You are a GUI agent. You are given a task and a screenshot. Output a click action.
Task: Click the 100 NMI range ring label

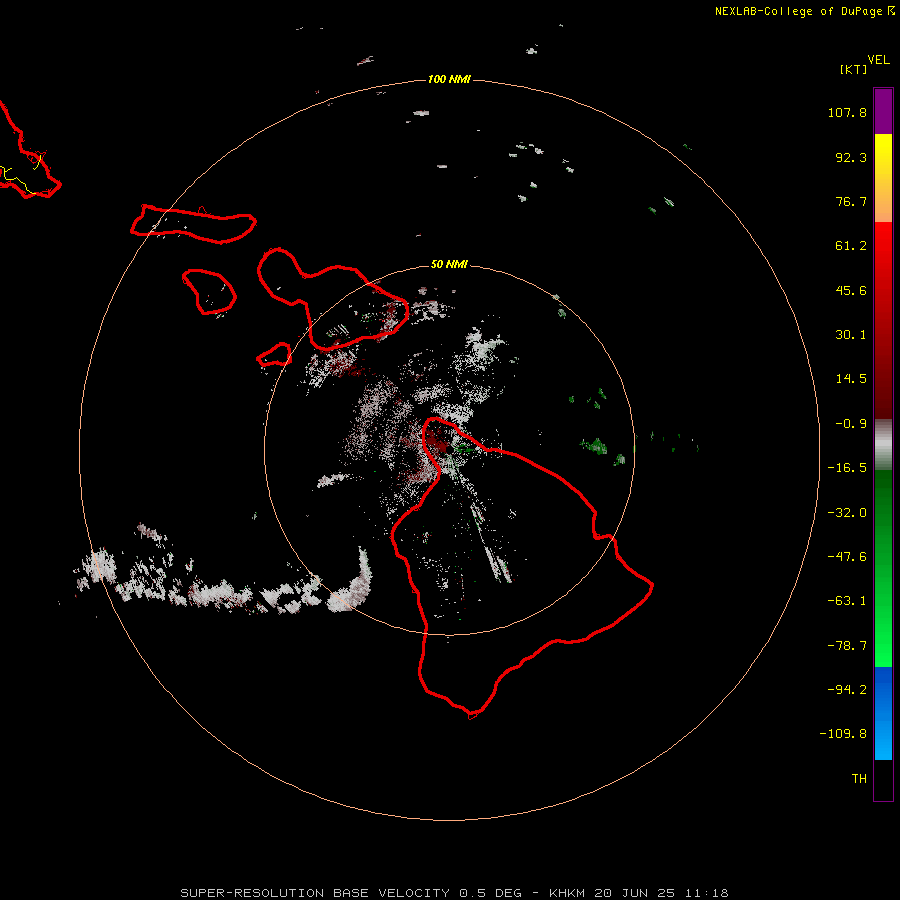[x=449, y=79]
